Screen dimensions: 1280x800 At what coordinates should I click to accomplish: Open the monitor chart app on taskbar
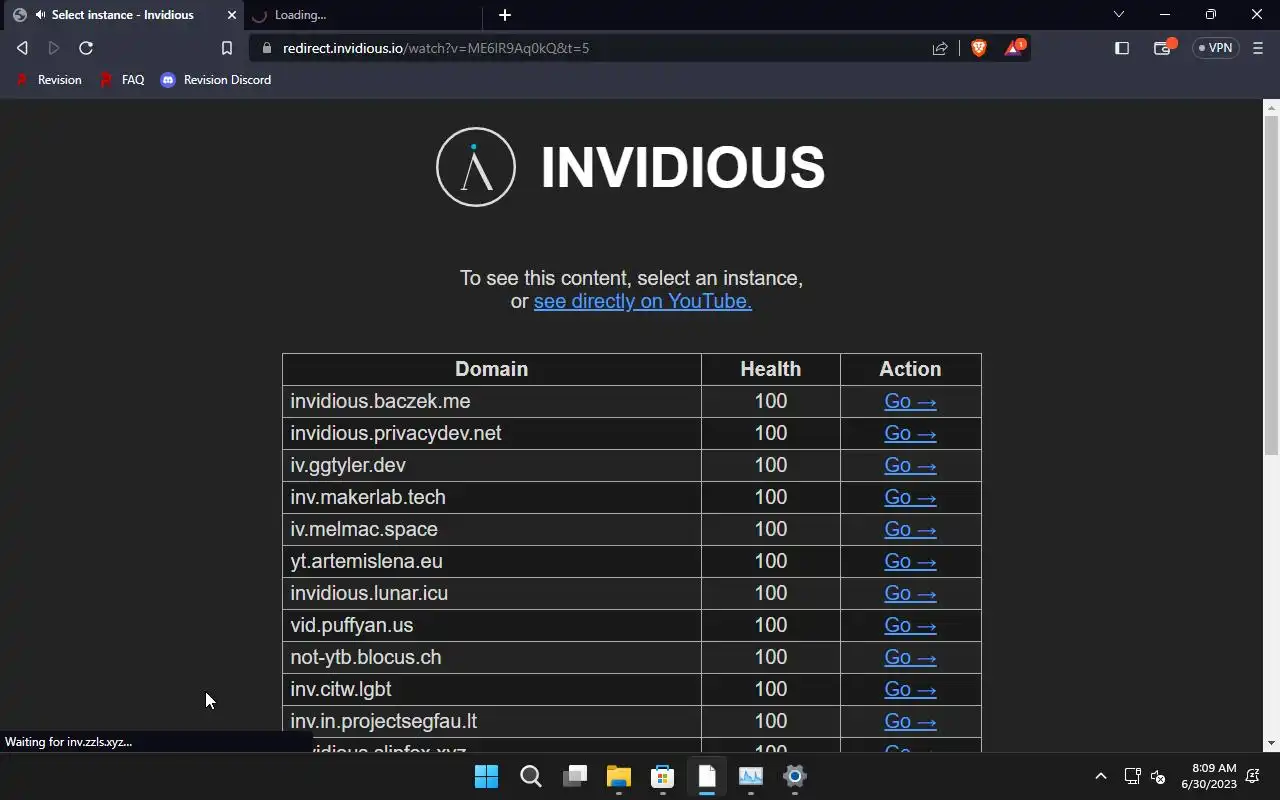[751, 776]
